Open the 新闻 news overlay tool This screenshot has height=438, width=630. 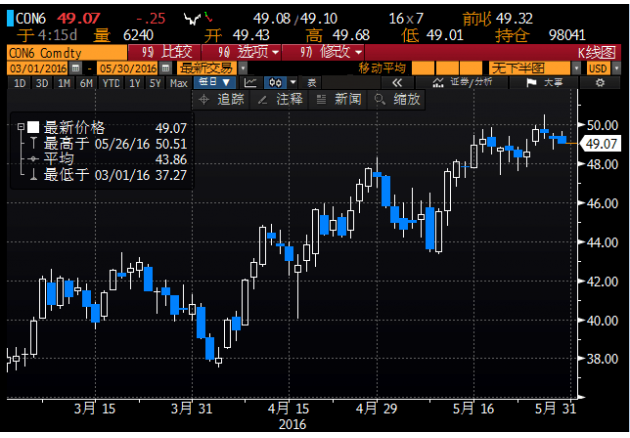[x=339, y=99]
